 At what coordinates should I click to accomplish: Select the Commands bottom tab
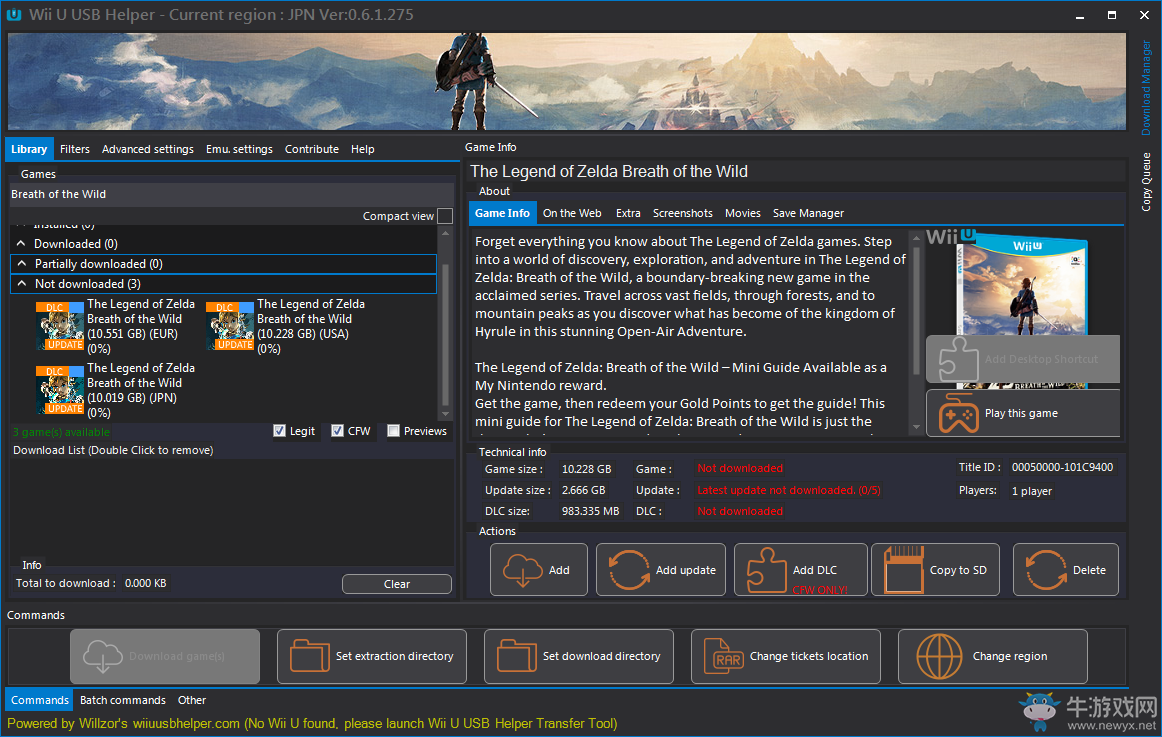pos(40,700)
